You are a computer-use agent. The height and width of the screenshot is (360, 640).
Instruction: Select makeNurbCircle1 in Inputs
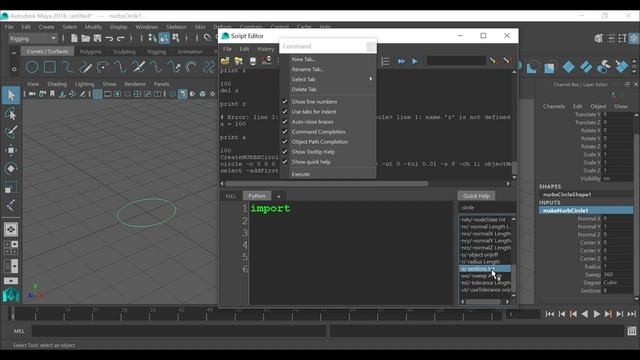coord(586,211)
